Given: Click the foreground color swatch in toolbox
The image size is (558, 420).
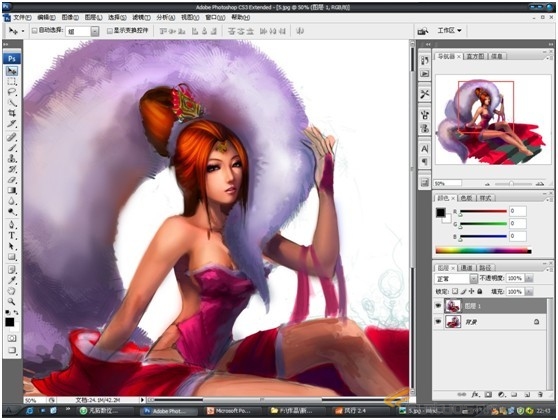Looking at the screenshot, I should [10, 322].
